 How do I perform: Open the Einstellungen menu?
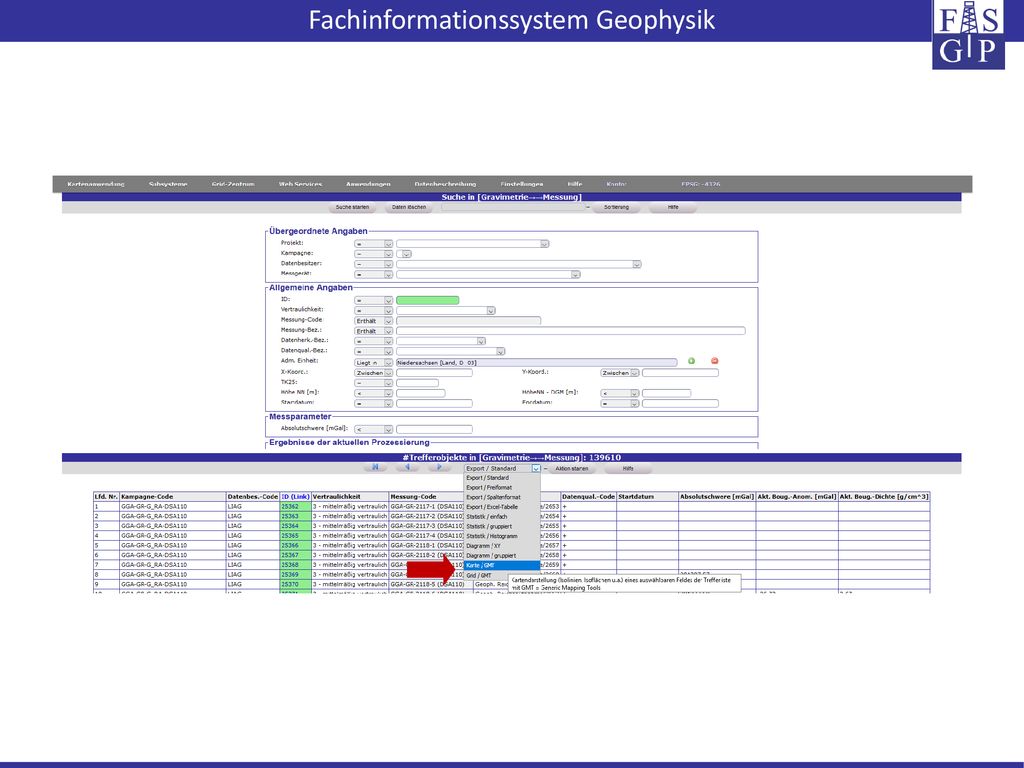point(522,184)
